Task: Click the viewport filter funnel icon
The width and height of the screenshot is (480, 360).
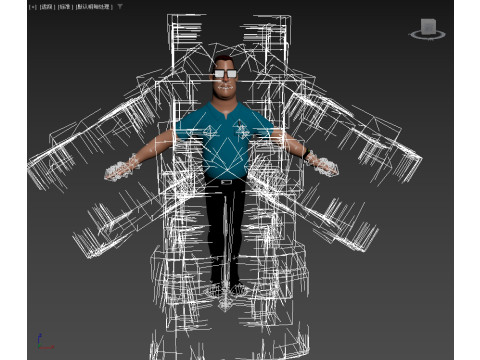Action: 120,6
